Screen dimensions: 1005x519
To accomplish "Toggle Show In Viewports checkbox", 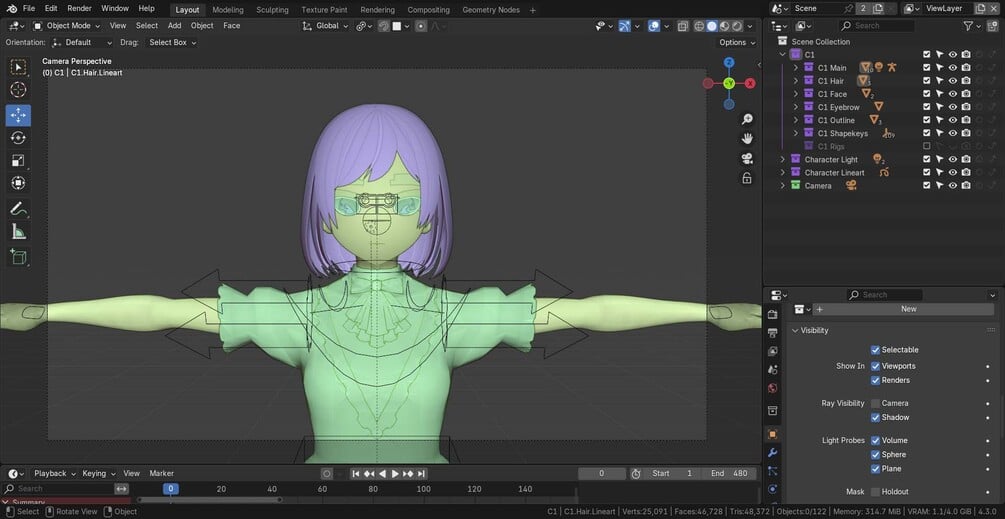I will [875, 366].
